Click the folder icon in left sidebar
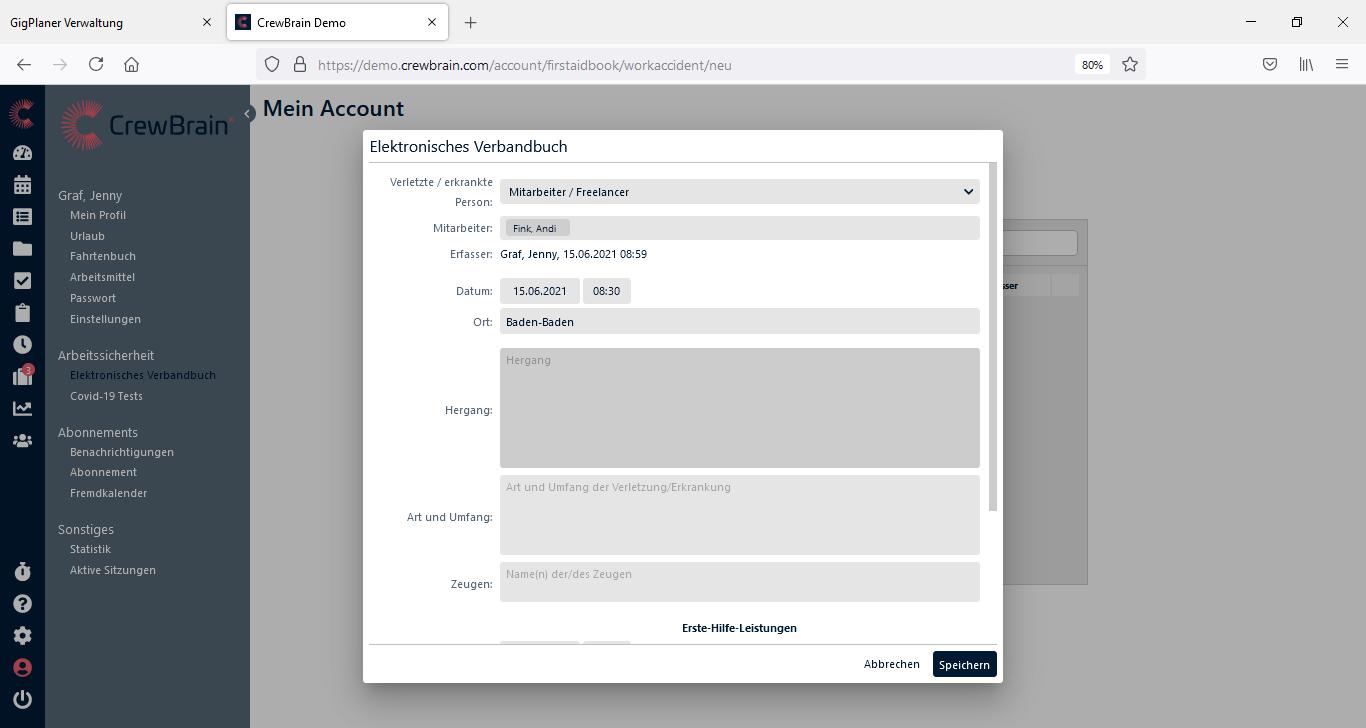The height and width of the screenshot is (728, 1366). [x=22, y=249]
